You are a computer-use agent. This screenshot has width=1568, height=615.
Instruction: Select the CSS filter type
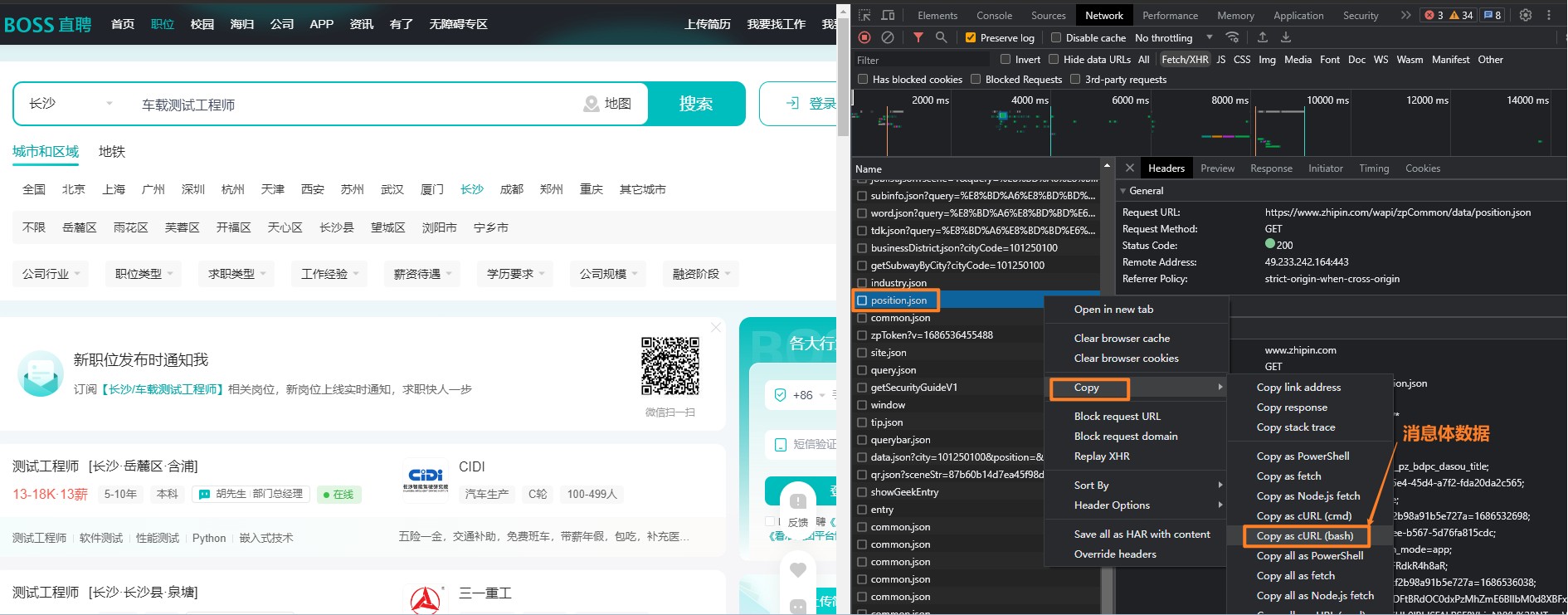point(1242,60)
